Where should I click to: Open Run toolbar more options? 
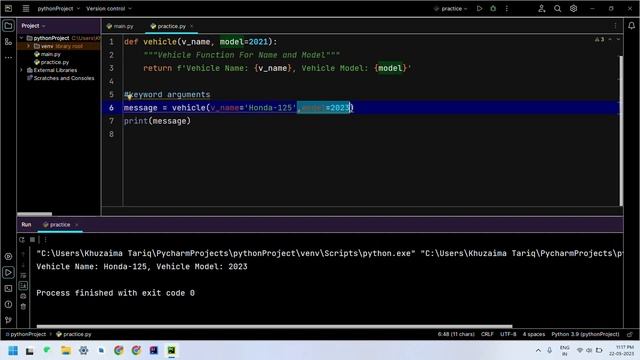pyautogui.click(x=45, y=240)
